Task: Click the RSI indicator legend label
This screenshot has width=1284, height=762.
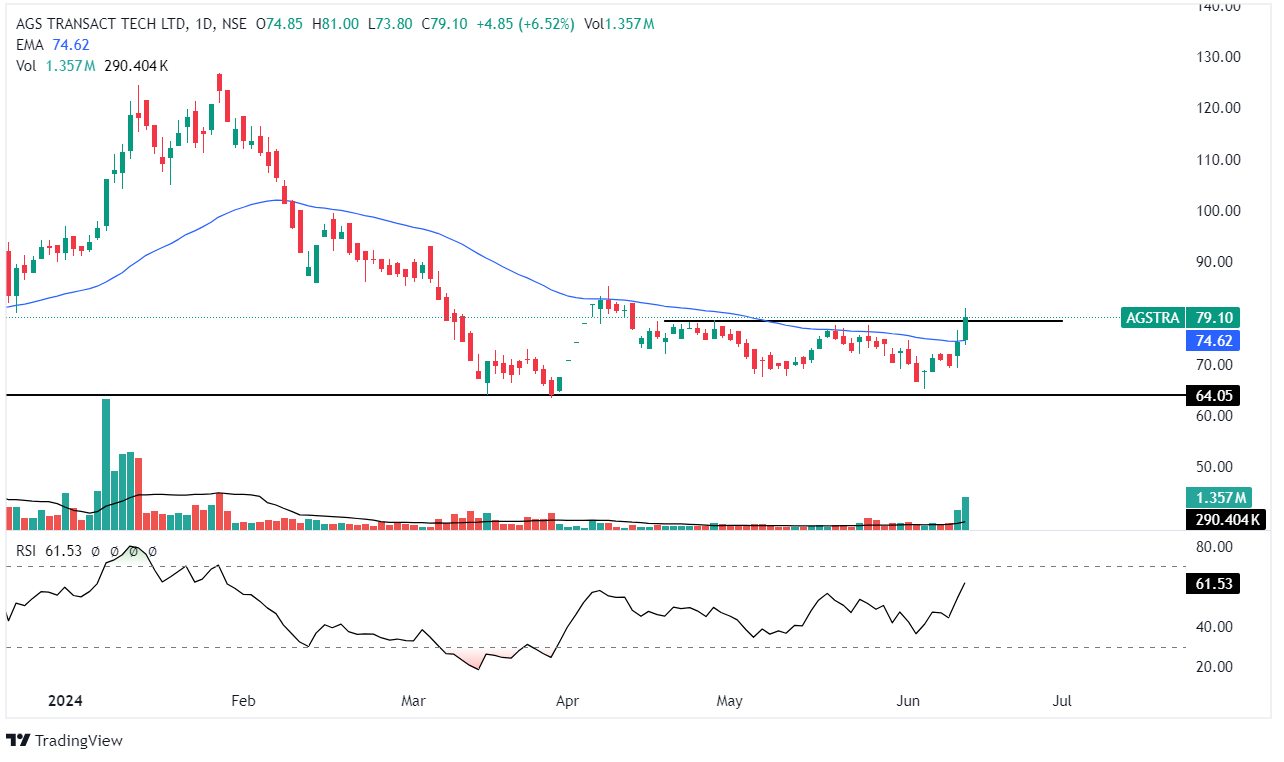Action: [x=29, y=550]
